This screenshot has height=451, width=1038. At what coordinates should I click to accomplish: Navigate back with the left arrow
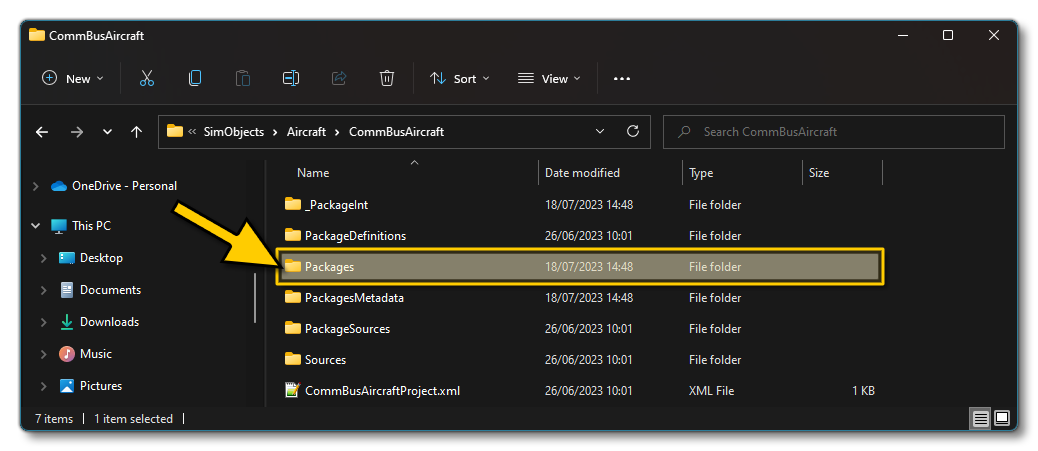(x=42, y=132)
